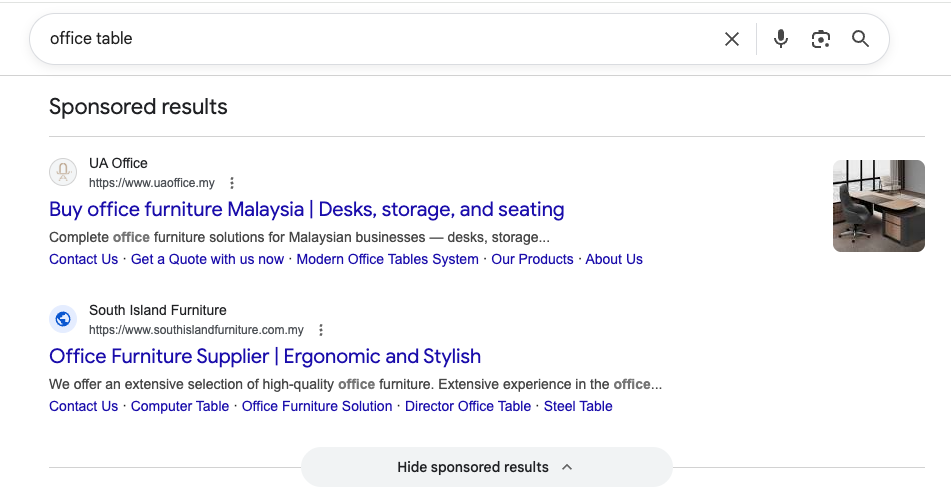Collapse sponsored results with Hide button

pos(486,467)
